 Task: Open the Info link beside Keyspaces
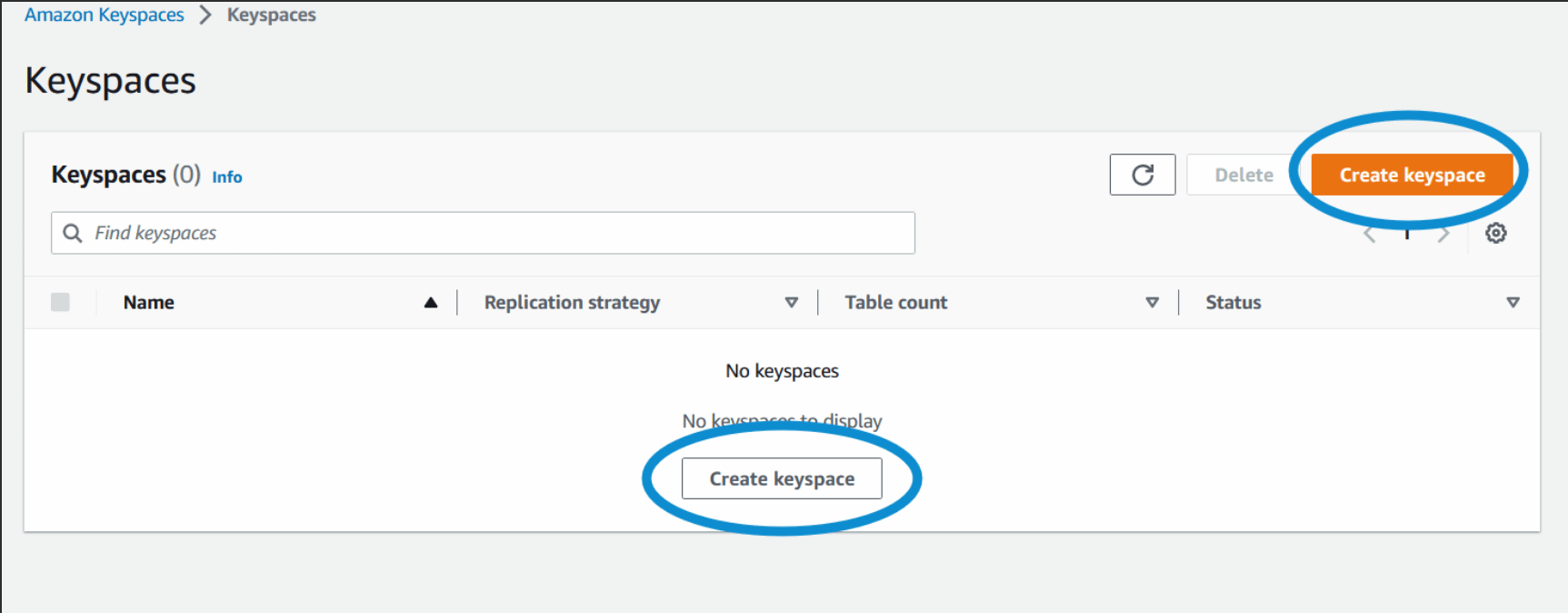227,176
